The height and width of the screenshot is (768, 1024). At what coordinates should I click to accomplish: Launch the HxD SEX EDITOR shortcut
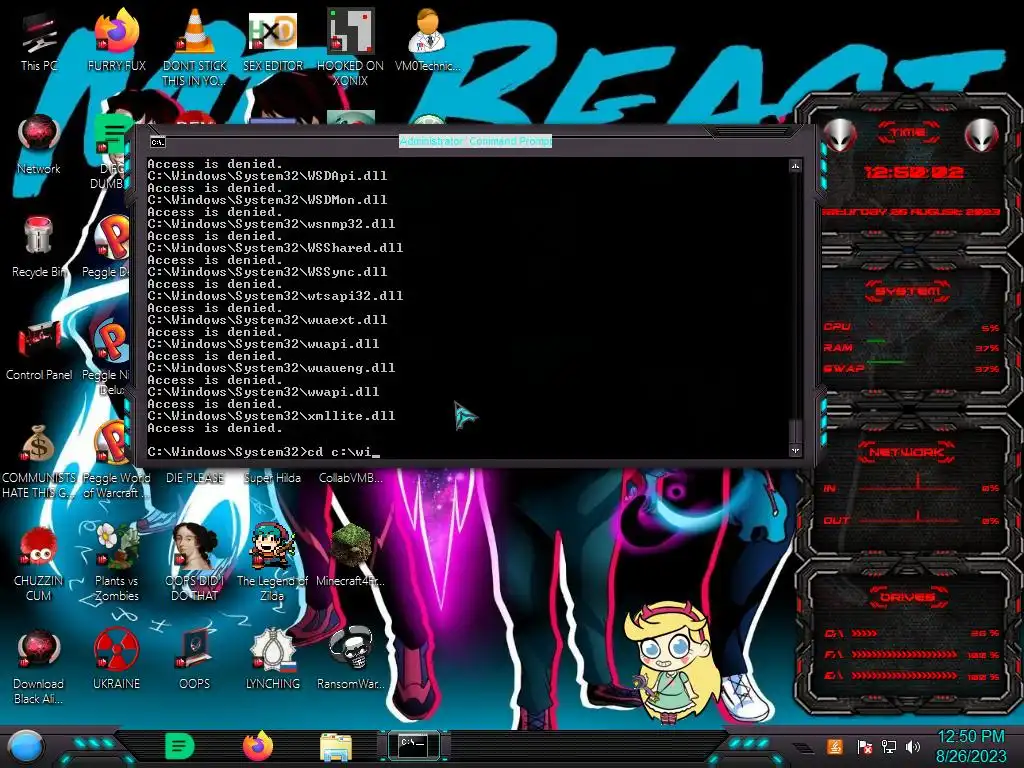point(272,42)
